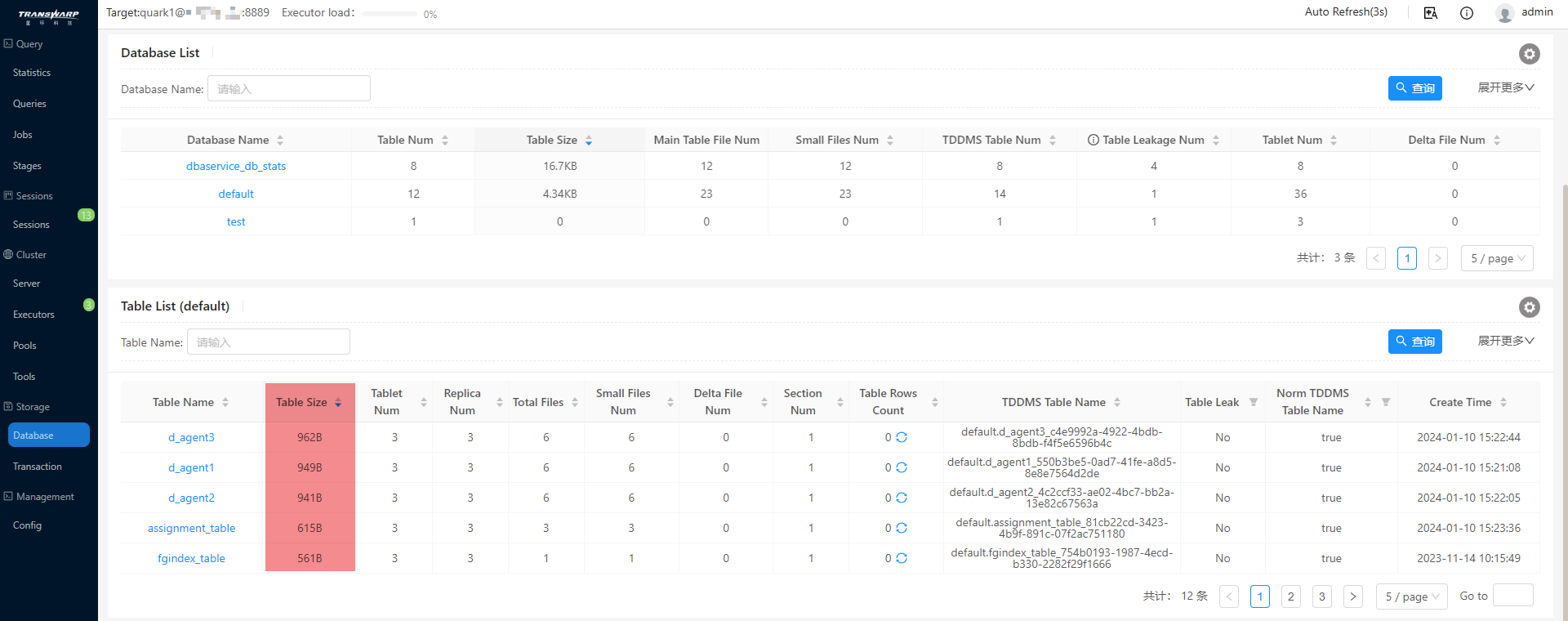Viewport: 1568px width, 621px height.
Task: Open Database List page size dropdown
Action: point(1496,258)
